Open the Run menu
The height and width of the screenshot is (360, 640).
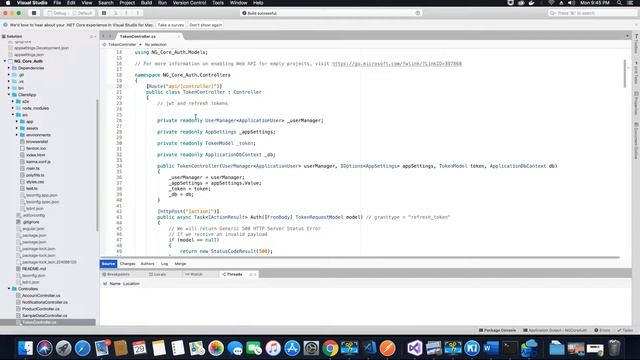162,3
